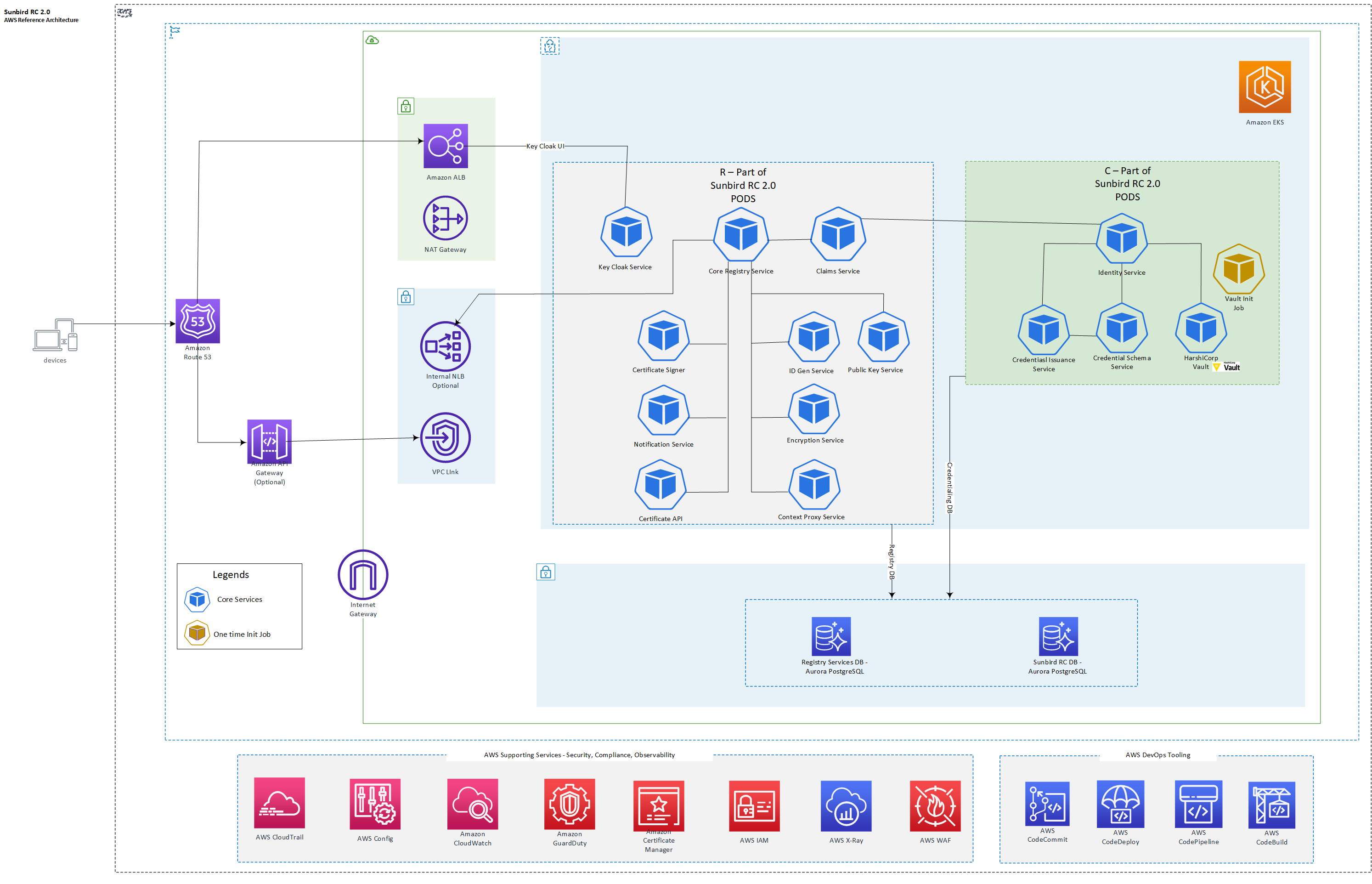Image resolution: width=1372 pixels, height=884 pixels.
Task: Click the Amazon CloudWatch icon
Action: (472, 804)
